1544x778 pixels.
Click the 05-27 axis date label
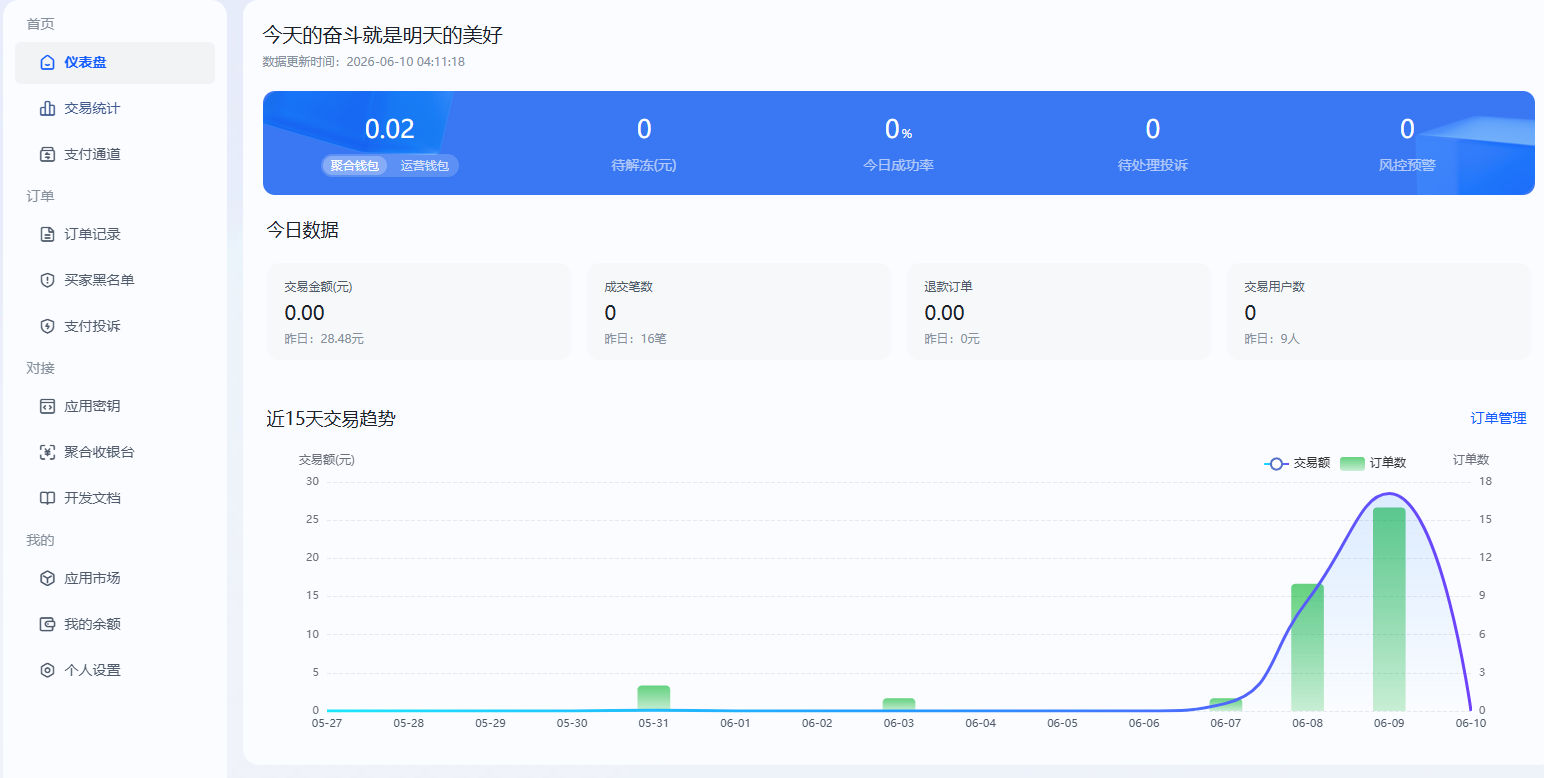327,723
